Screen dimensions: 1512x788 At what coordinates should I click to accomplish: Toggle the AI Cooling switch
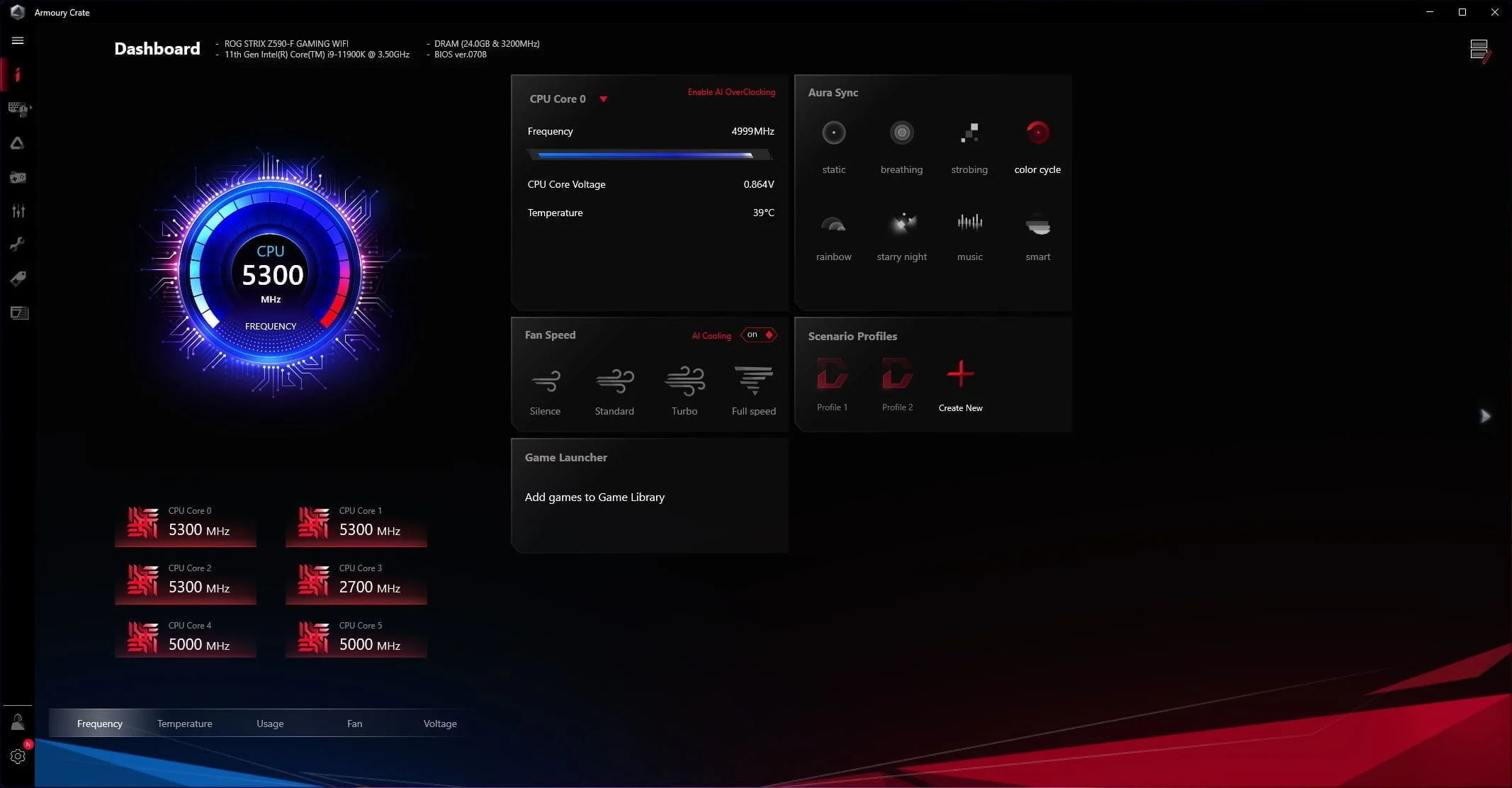(759, 335)
